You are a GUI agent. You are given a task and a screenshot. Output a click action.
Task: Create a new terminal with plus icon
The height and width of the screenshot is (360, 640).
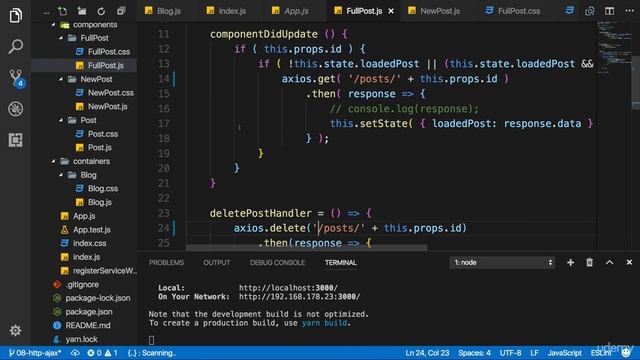tap(570, 262)
